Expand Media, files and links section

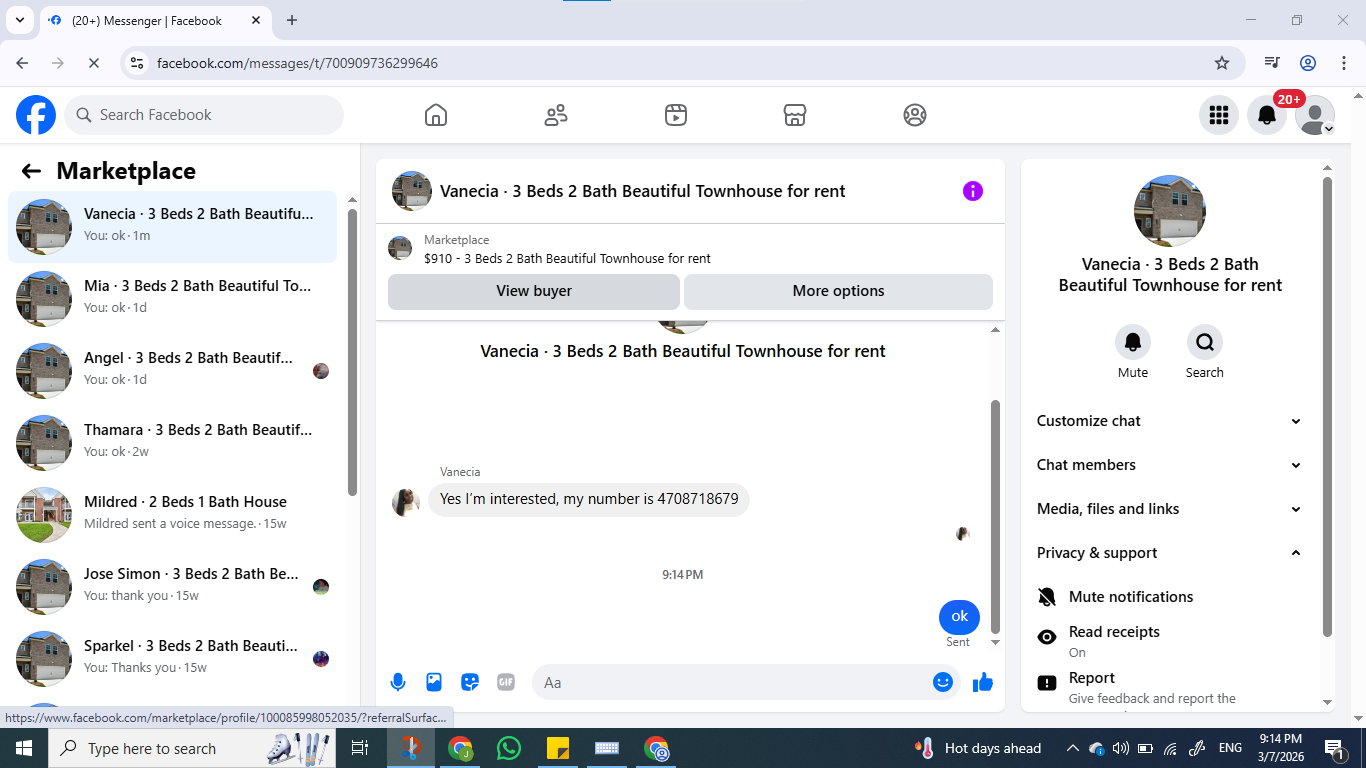(x=1170, y=509)
